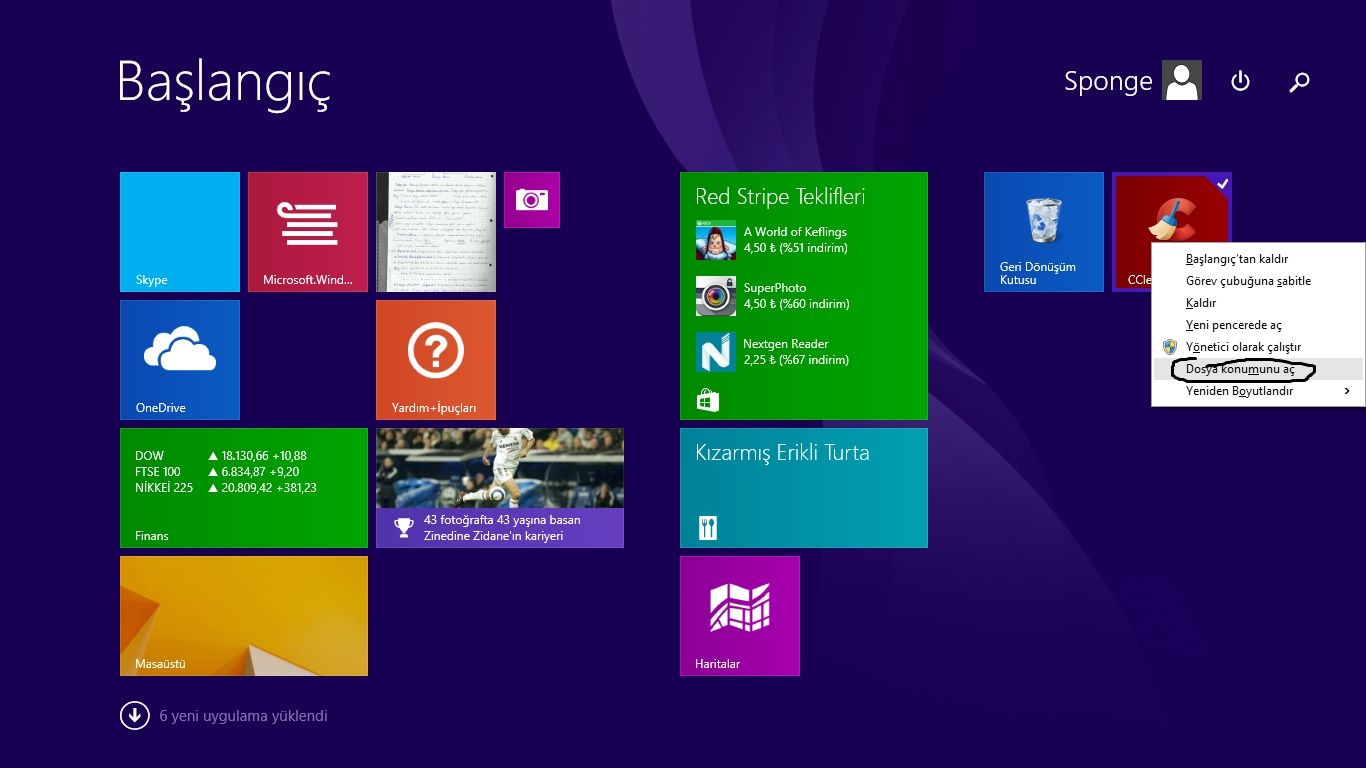Screen dimensions: 1366x768
Task: Click 6 yeni uygulama yüklendi link
Action: tap(243, 716)
